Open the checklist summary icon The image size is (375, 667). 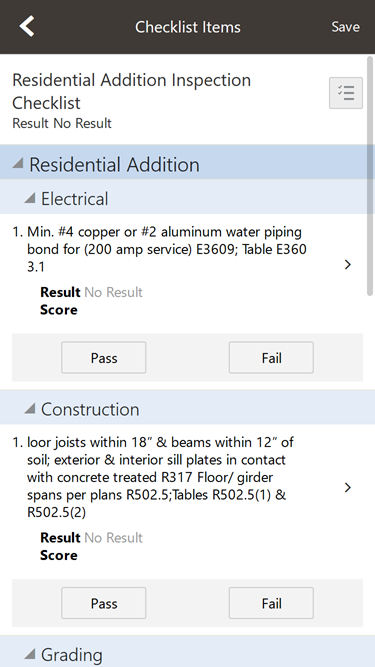coord(346,93)
